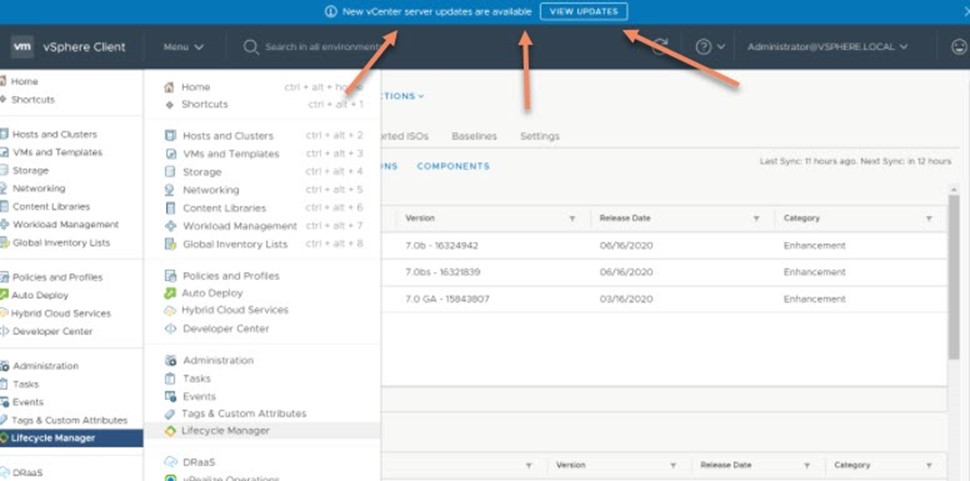The height and width of the screenshot is (481, 970).
Task: Open the Settings tab
Action: point(539,136)
